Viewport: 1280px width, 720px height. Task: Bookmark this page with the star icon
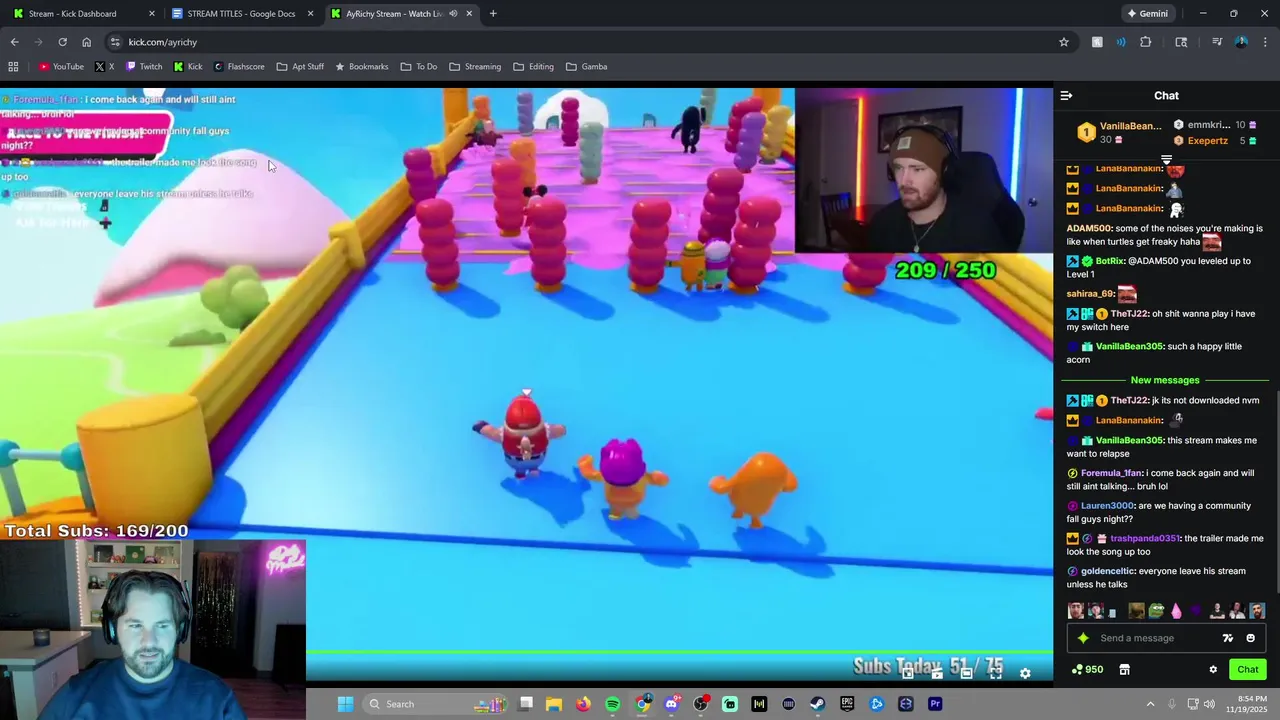1064,42
